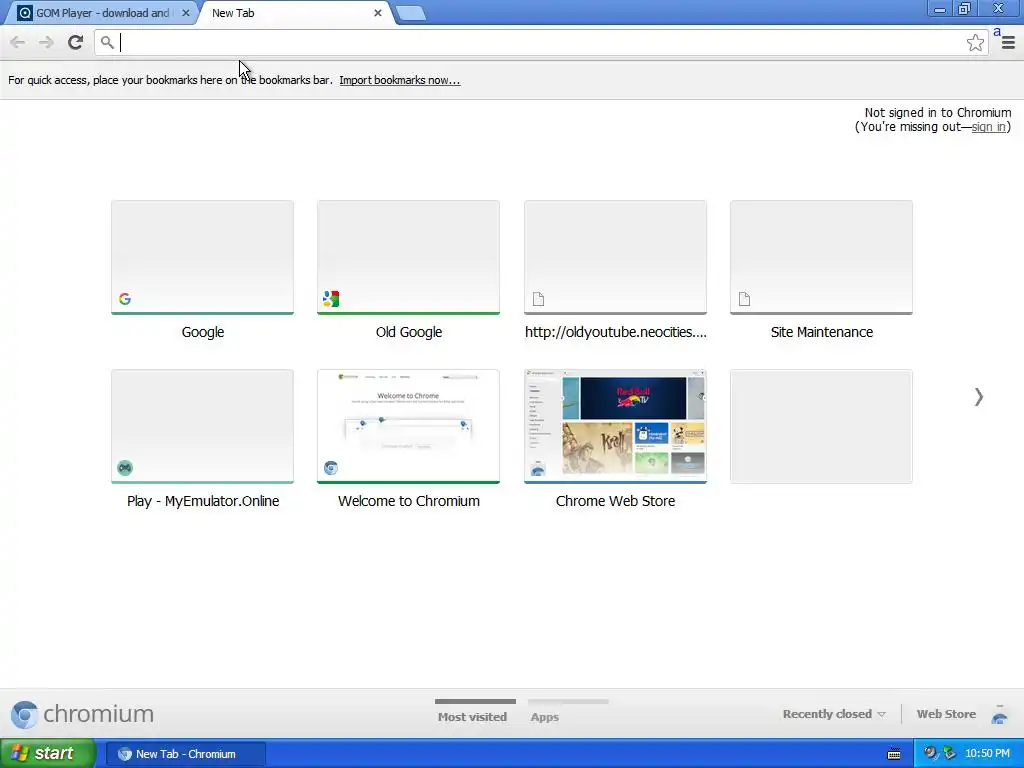
Task: Open the Chromium hamburger menu
Action: pyautogui.click(x=1008, y=43)
